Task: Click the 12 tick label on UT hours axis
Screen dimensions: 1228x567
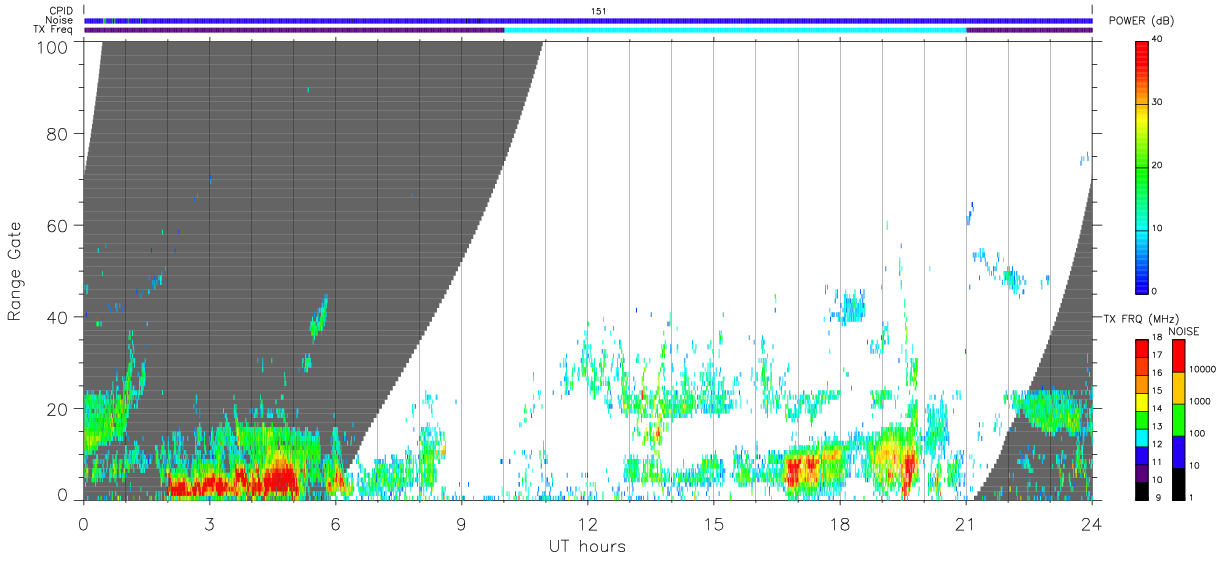Action: [587, 524]
